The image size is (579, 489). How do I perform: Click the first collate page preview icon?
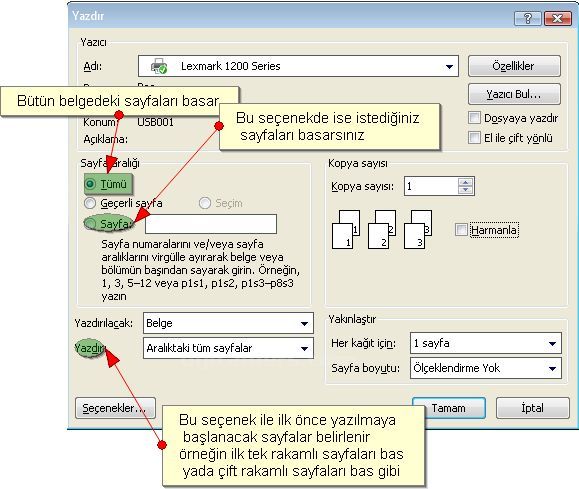tap(346, 229)
